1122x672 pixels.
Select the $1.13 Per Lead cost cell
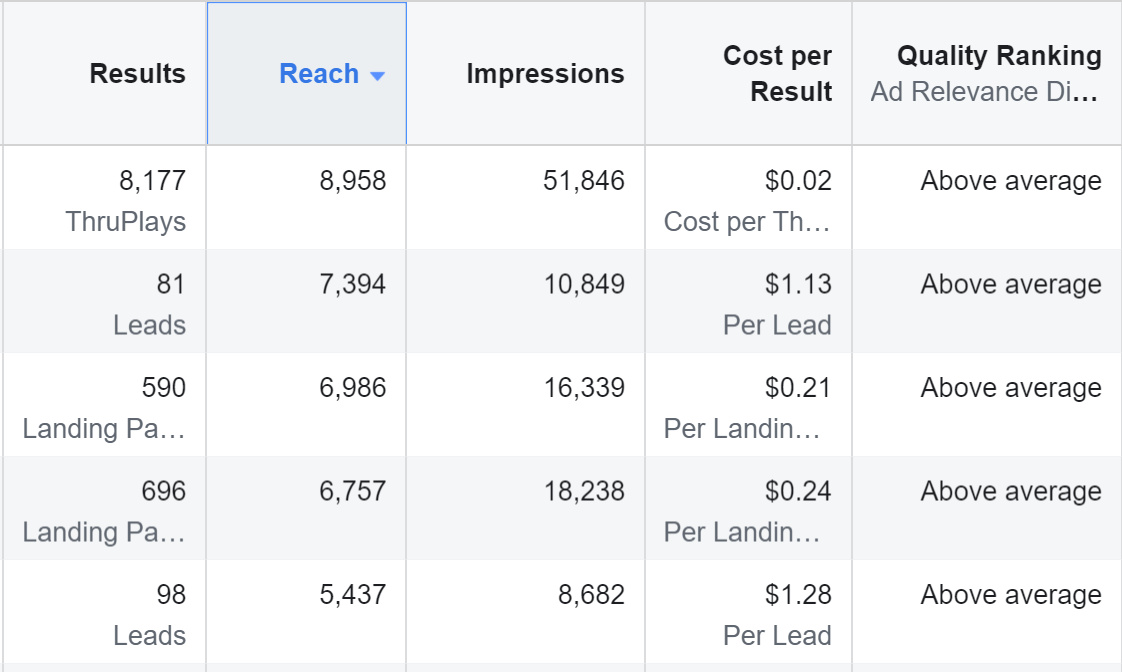[777, 304]
